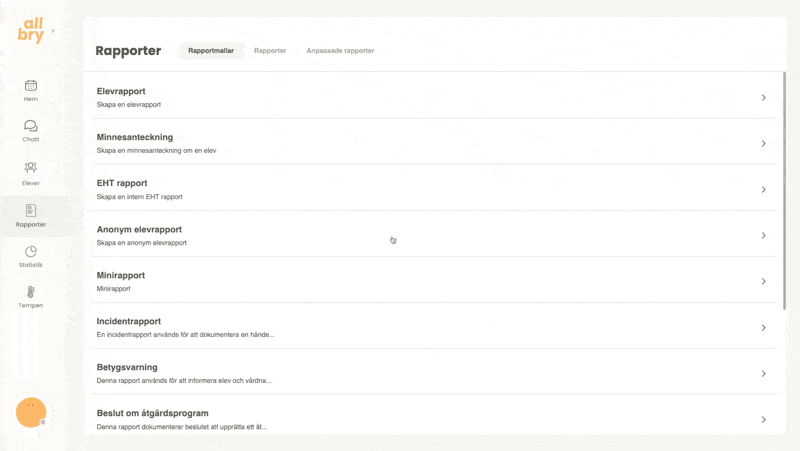Screen dimensions: 800x451
Task: Open the Chatt speech bubble icon
Action: tap(31, 126)
